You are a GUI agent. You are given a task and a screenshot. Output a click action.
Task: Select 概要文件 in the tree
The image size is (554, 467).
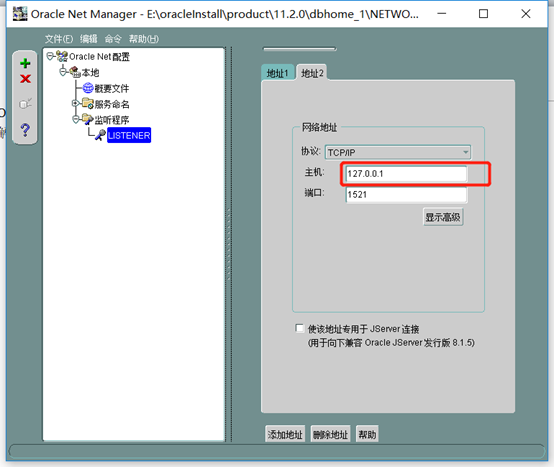tap(112, 88)
